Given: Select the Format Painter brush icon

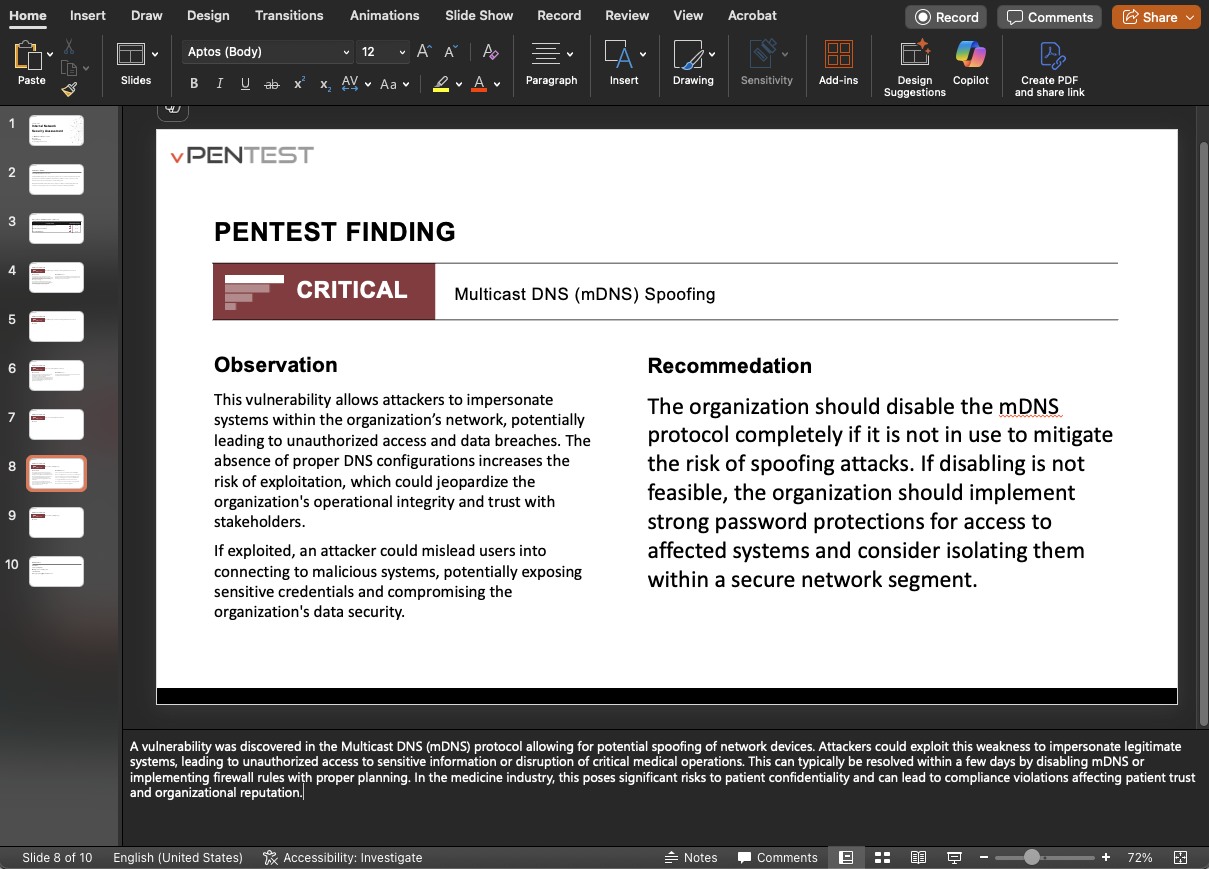Looking at the screenshot, I should click(x=69, y=89).
